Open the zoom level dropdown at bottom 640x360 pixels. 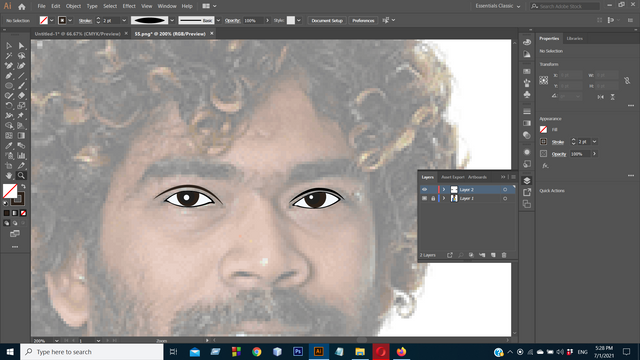click(x=56, y=340)
